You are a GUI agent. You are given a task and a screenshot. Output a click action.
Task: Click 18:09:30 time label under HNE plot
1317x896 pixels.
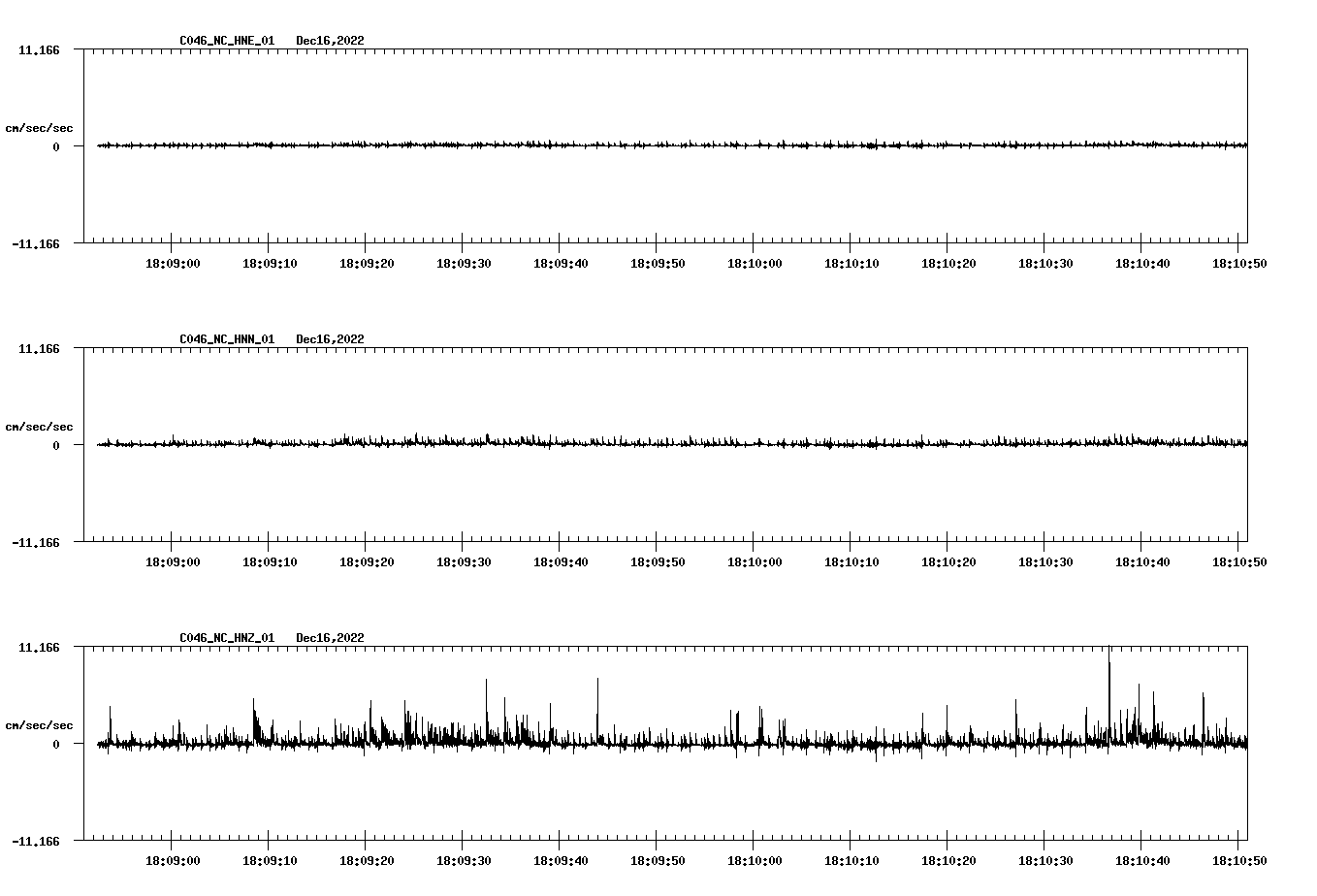point(464,263)
